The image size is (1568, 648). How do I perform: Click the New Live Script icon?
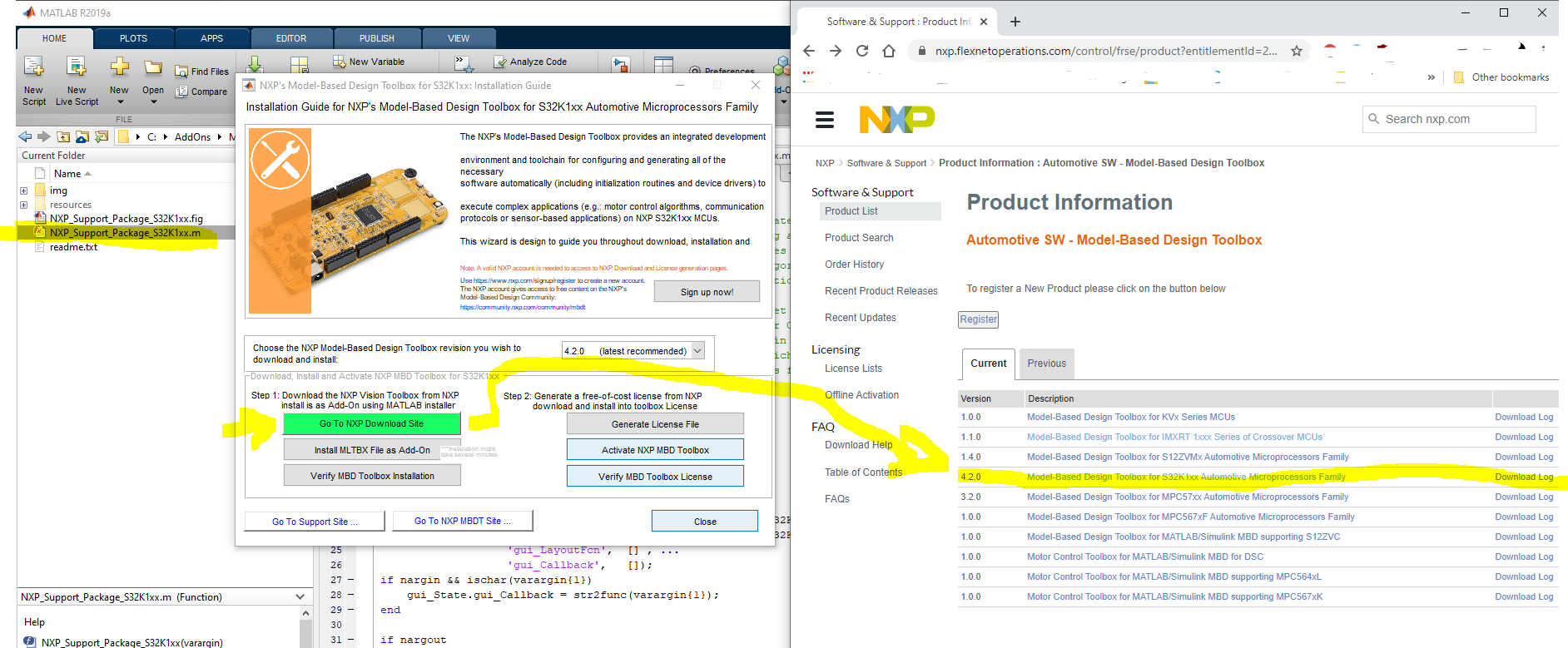(77, 67)
